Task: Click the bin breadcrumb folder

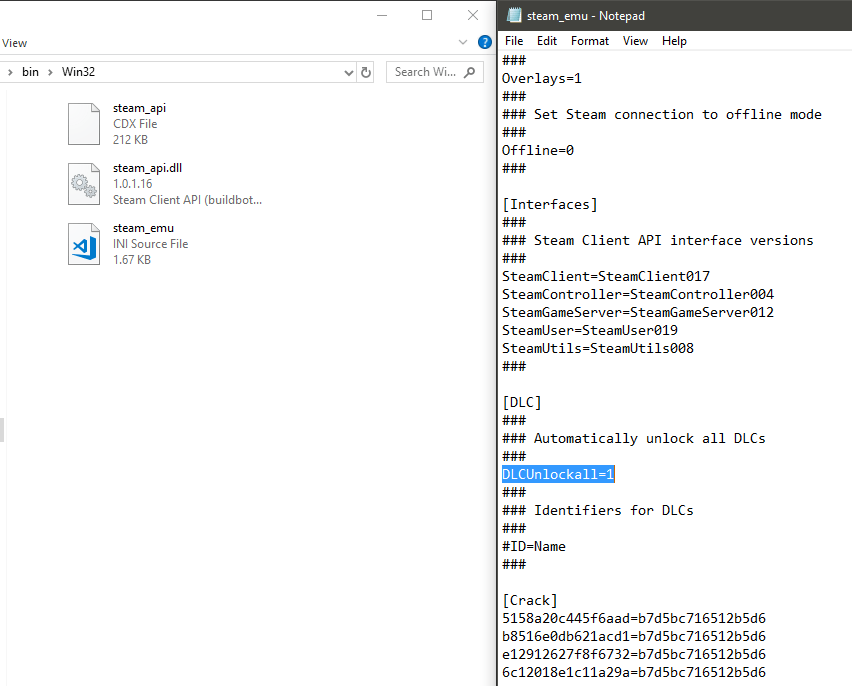Action: pyautogui.click(x=30, y=72)
